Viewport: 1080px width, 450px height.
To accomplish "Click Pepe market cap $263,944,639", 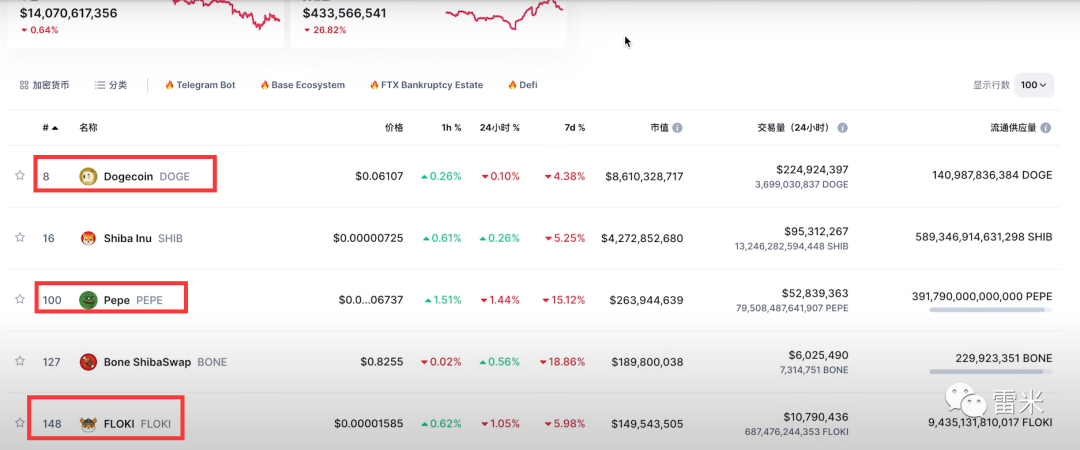I will click(x=647, y=300).
